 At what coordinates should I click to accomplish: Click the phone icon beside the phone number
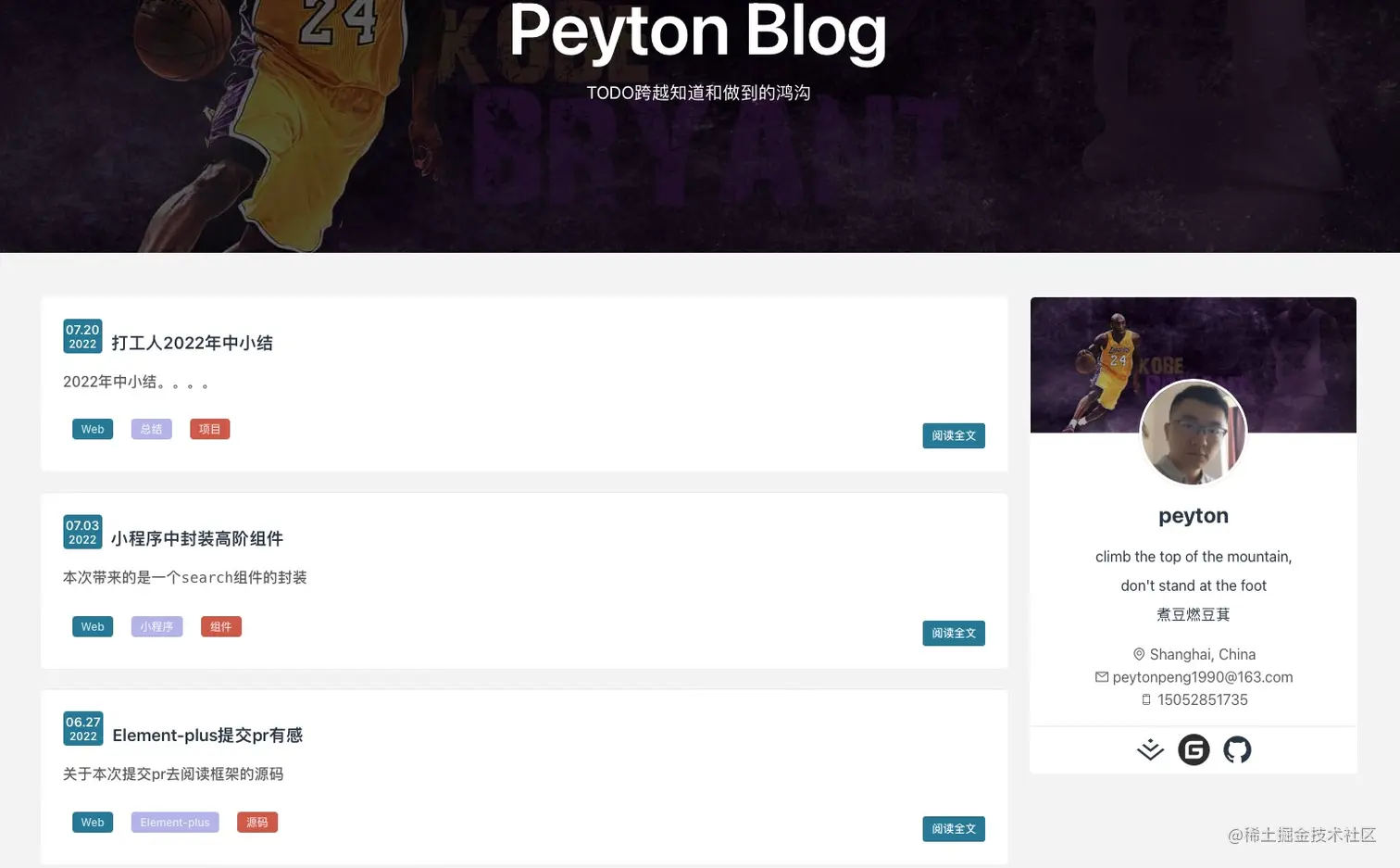[x=1146, y=699]
